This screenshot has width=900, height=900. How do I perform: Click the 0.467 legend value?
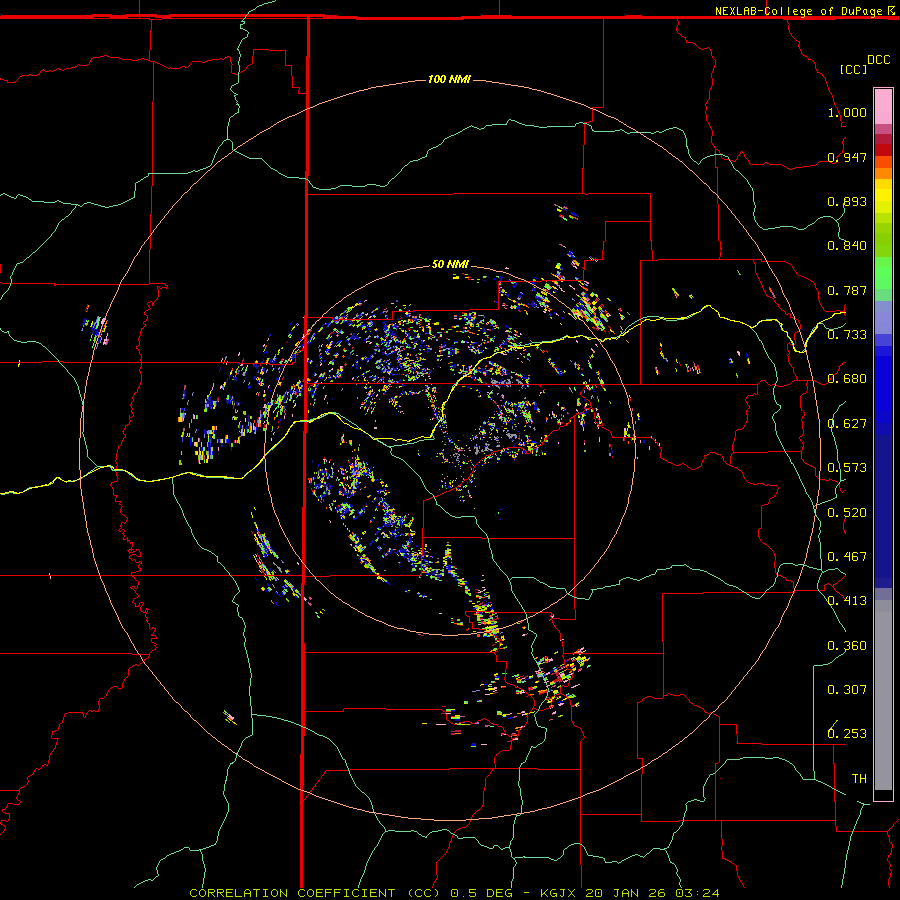point(847,557)
